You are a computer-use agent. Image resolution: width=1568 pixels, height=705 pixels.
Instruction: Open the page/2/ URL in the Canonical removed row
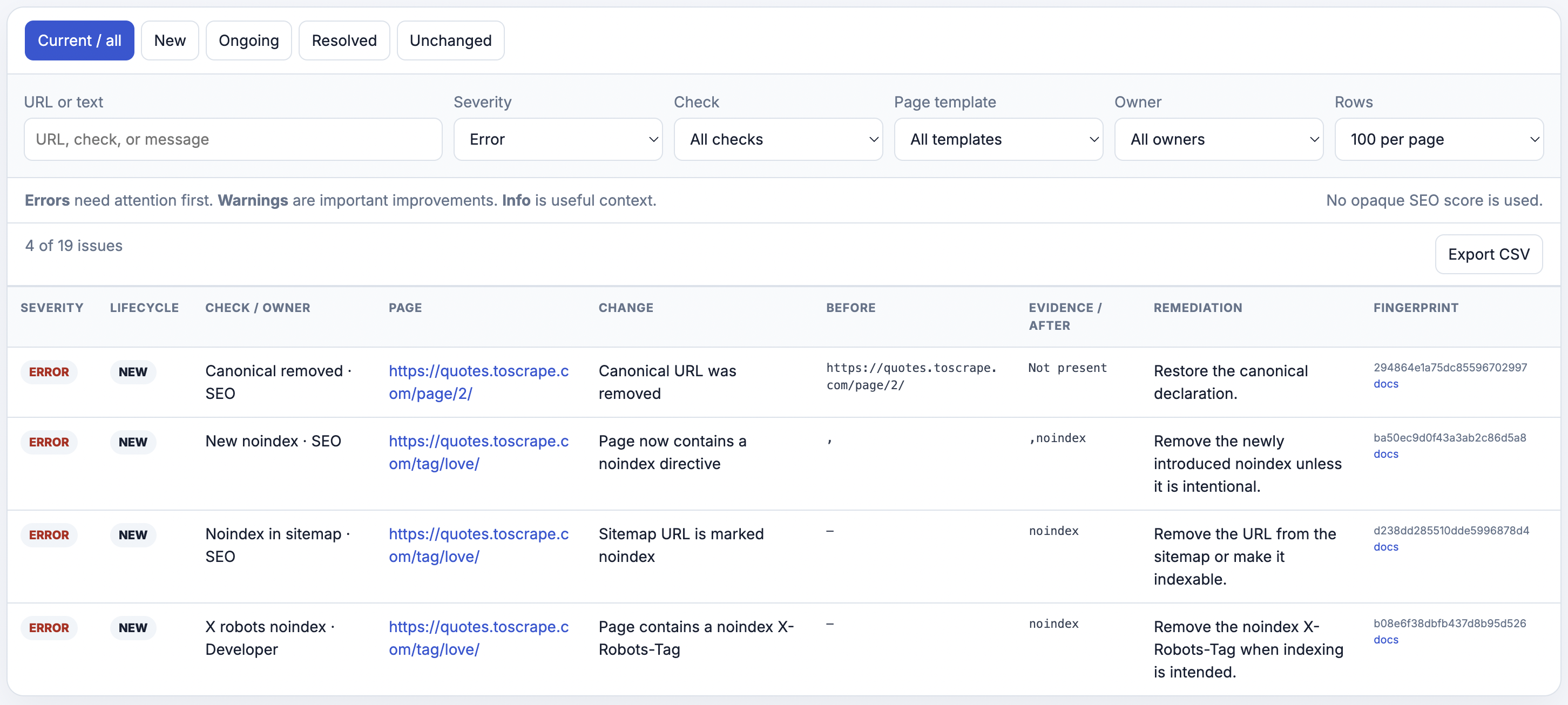[478, 382]
